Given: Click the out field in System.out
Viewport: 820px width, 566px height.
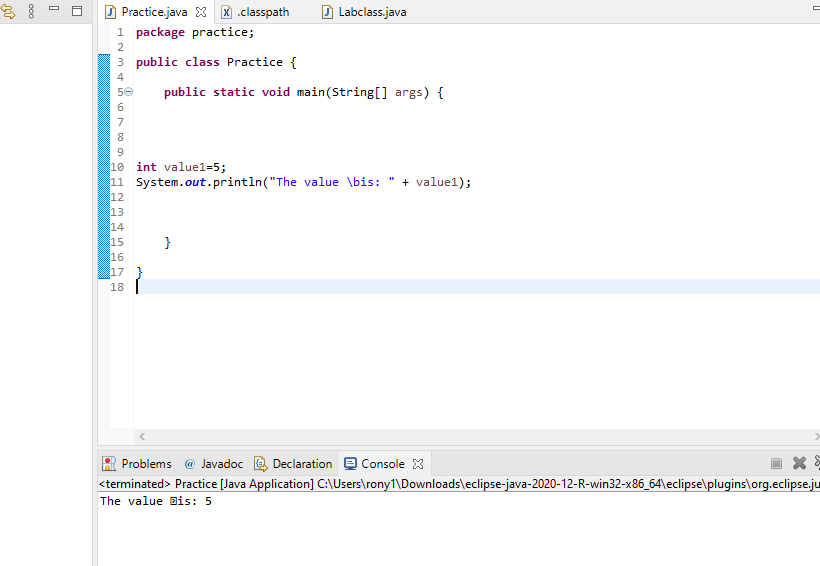Looking at the screenshot, I should (195, 182).
